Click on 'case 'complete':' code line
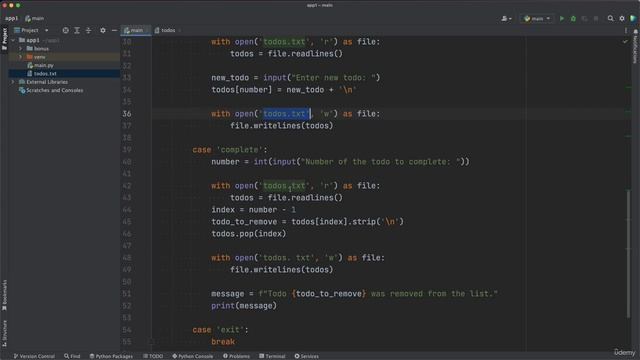 pyautogui.click(x=230, y=150)
